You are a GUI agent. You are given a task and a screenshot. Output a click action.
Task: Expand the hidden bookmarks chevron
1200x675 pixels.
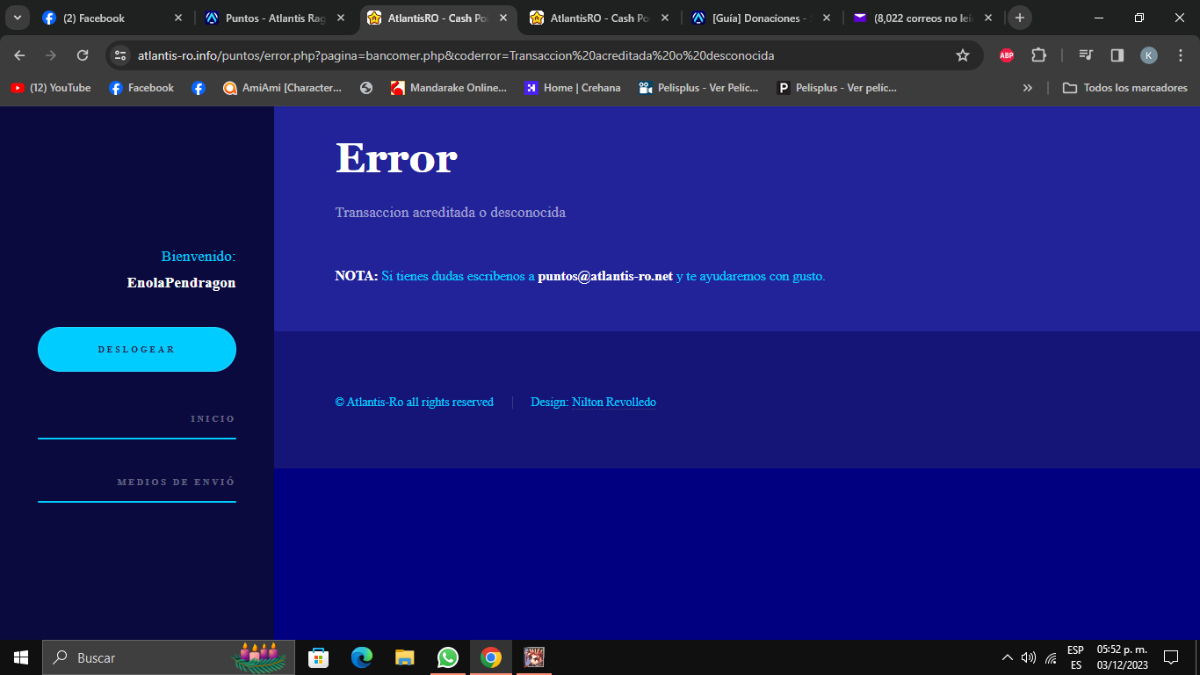1027,88
